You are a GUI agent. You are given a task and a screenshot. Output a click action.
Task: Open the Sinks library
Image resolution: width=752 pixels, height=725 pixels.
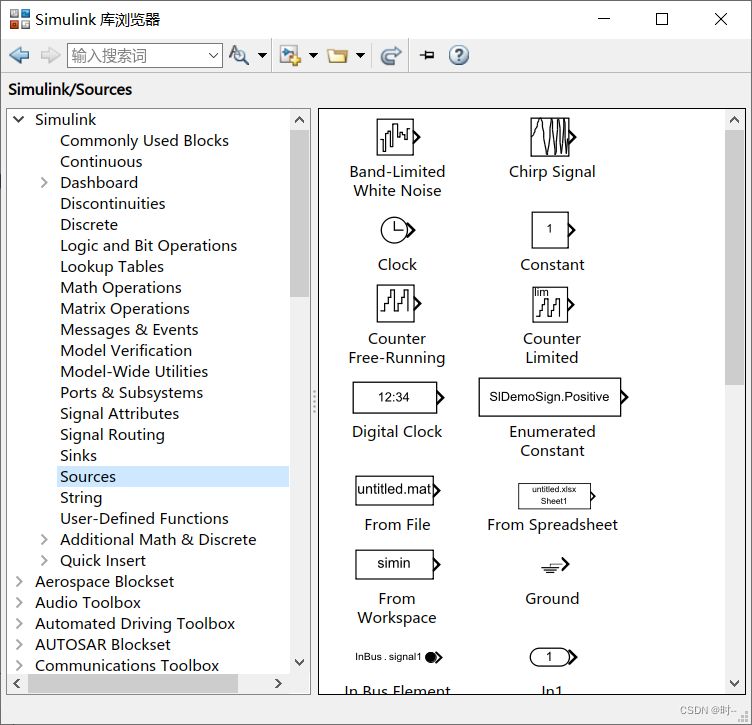[78, 456]
